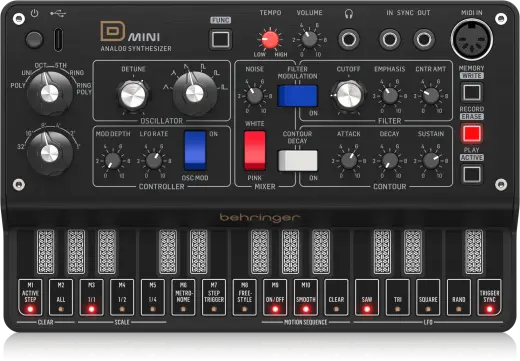Toggle the blue FILTER MODULATION switch
This screenshot has height=361, width=520.
point(297,96)
